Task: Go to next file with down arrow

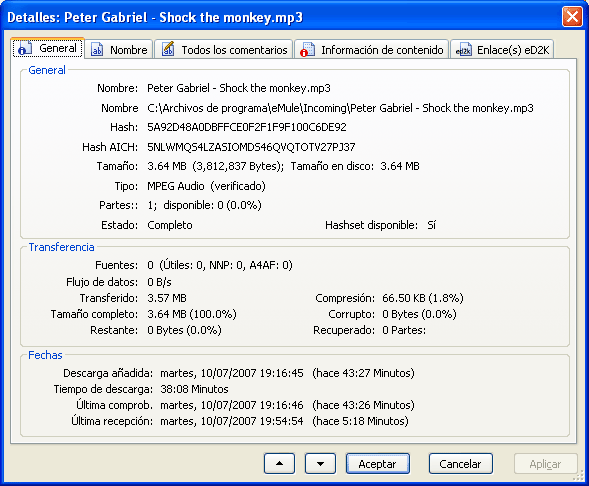Action: (320, 463)
